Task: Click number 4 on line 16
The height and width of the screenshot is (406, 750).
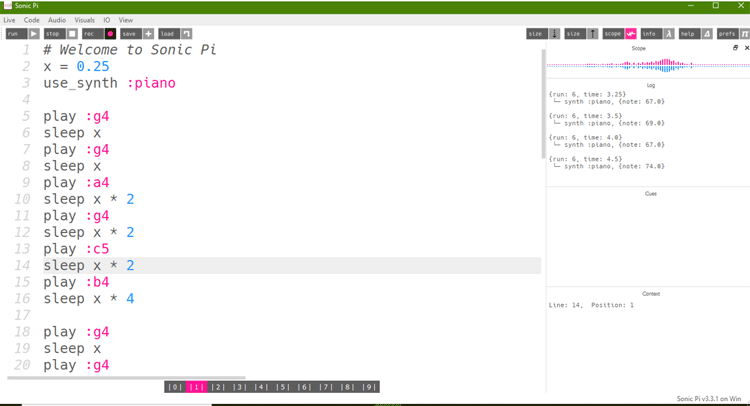Action: [130, 299]
